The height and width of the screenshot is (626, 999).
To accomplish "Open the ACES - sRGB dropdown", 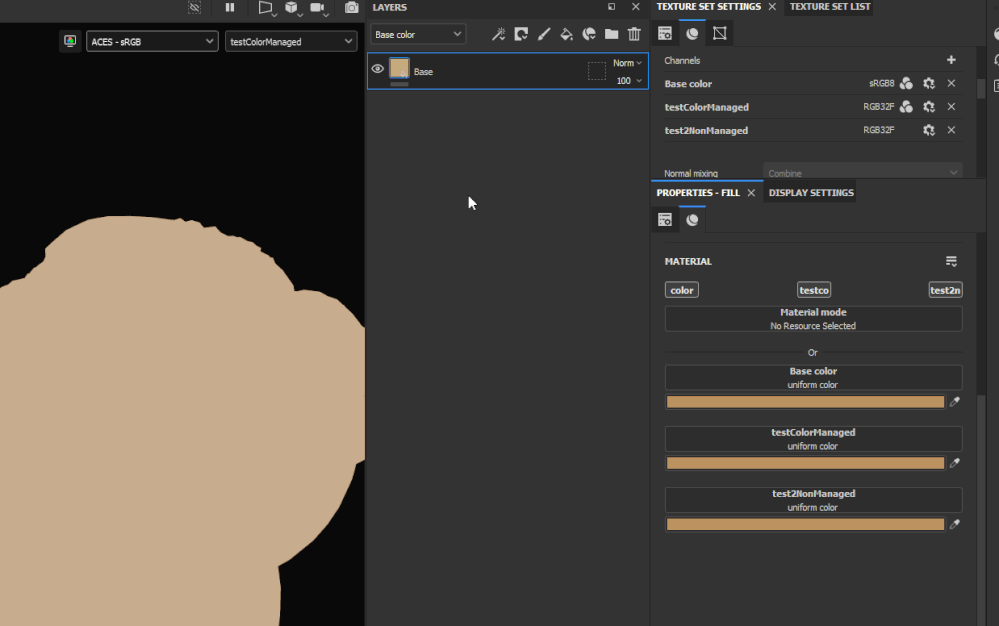I will point(152,41).
